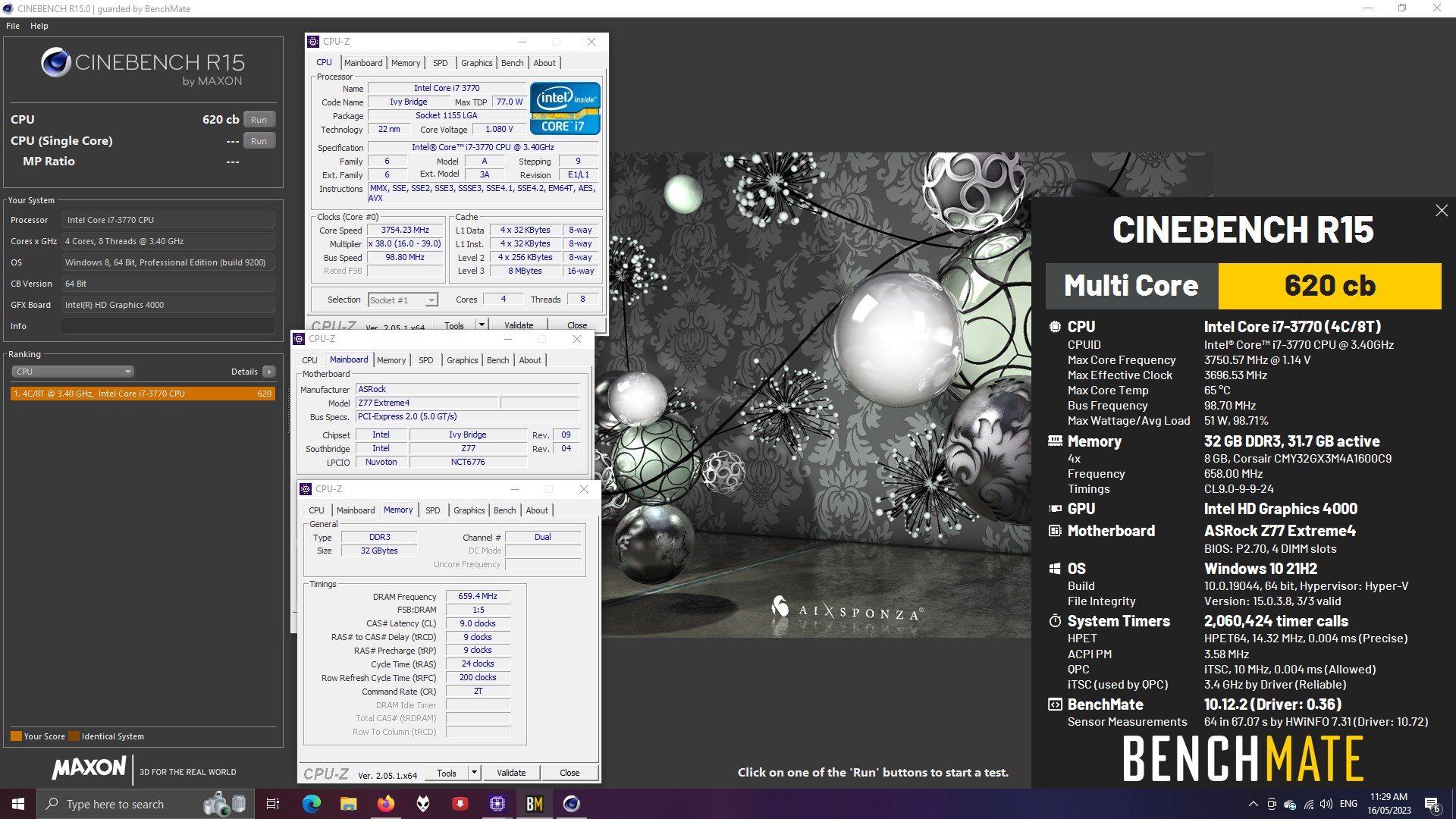Open the Cinebench Help menu
This screenshot has height=819, width=1456.
(x=39, y=26)
